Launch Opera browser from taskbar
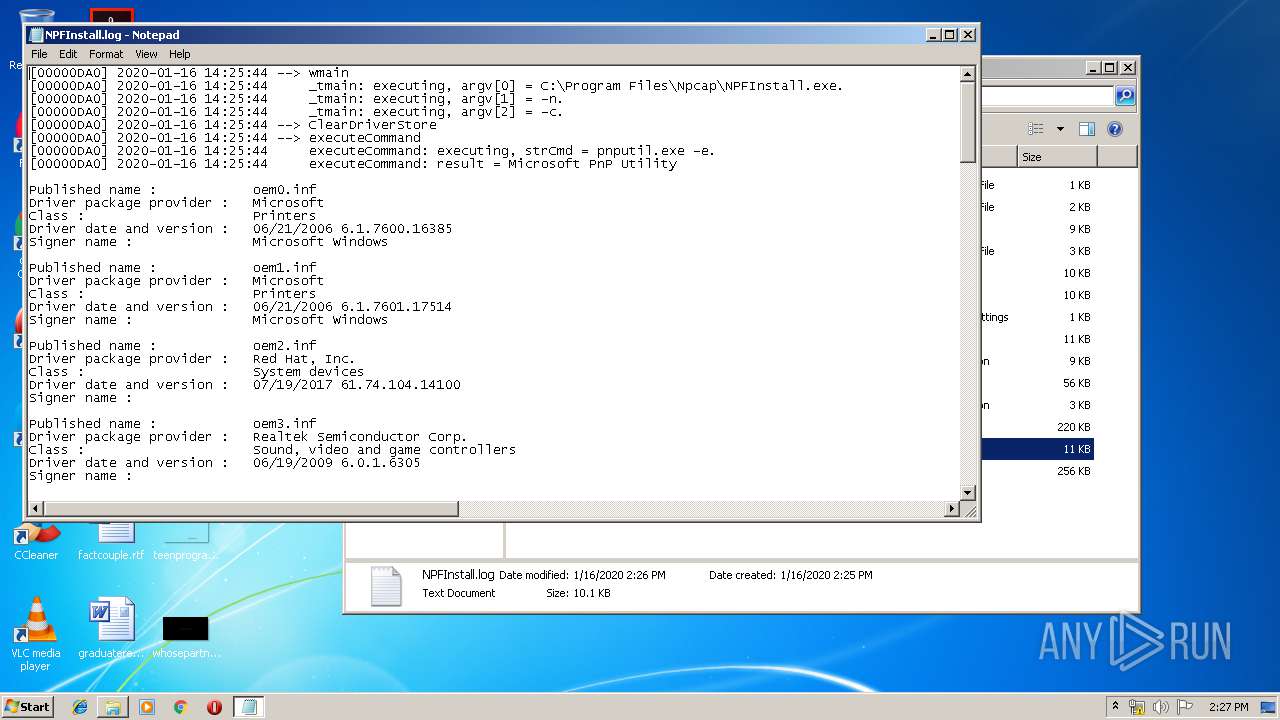 [x=214, y=706]
